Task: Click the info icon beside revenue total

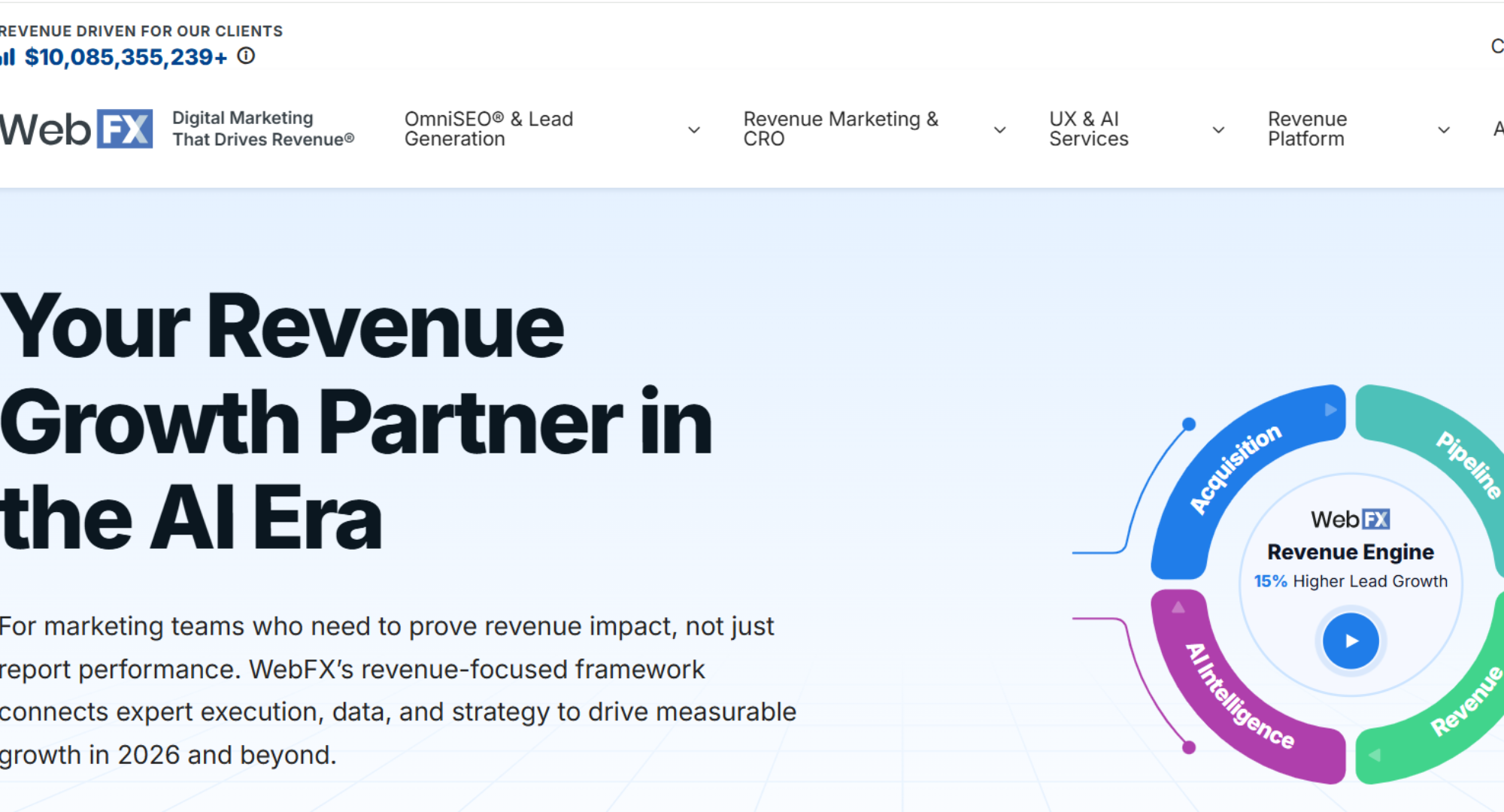Action: click(246, 56)
